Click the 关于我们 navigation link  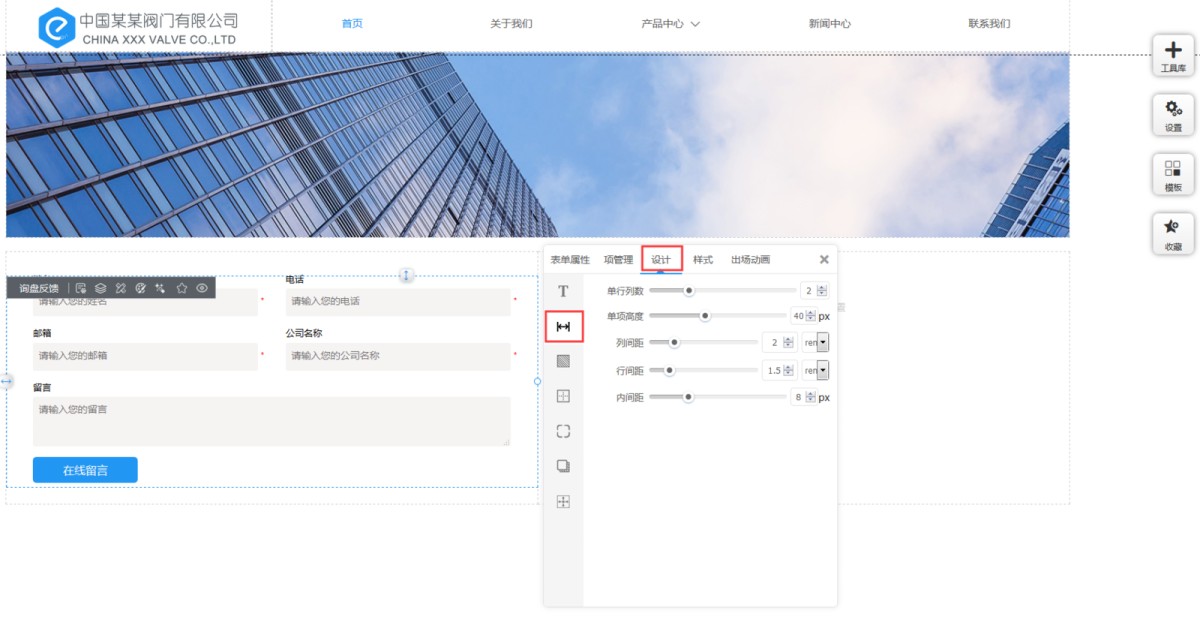click(x=511, y=24)
